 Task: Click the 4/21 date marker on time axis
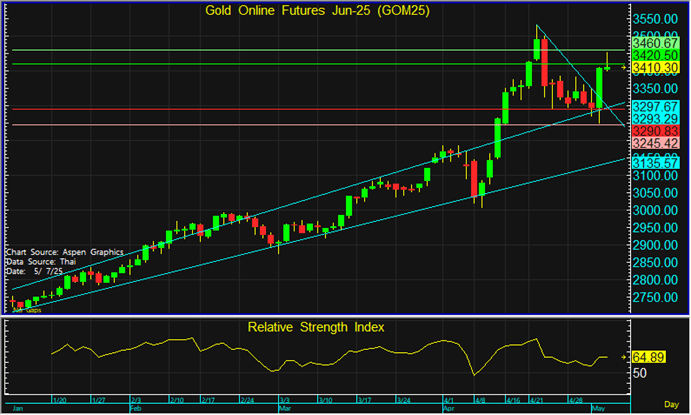(x=538, y=399)
